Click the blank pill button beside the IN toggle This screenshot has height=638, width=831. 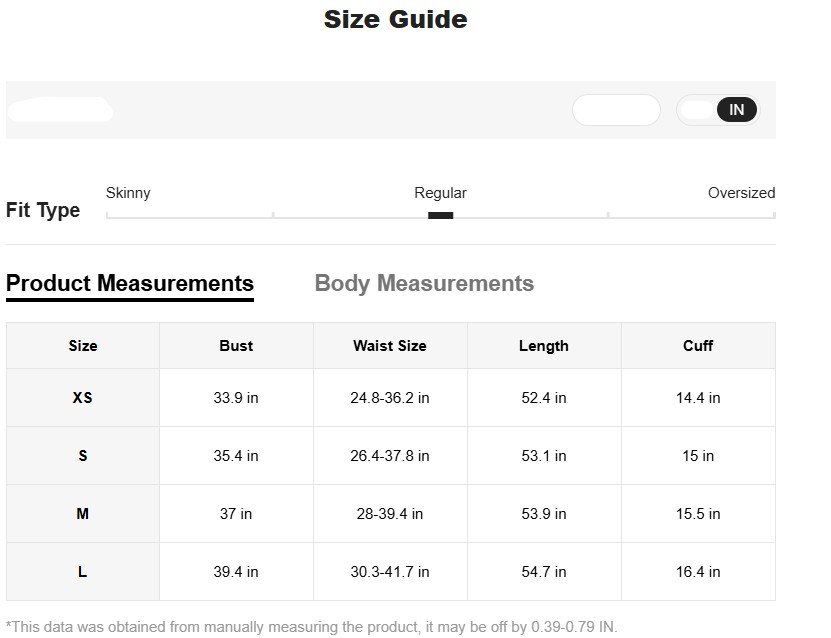pyautogui.click(x=616, y=110)
